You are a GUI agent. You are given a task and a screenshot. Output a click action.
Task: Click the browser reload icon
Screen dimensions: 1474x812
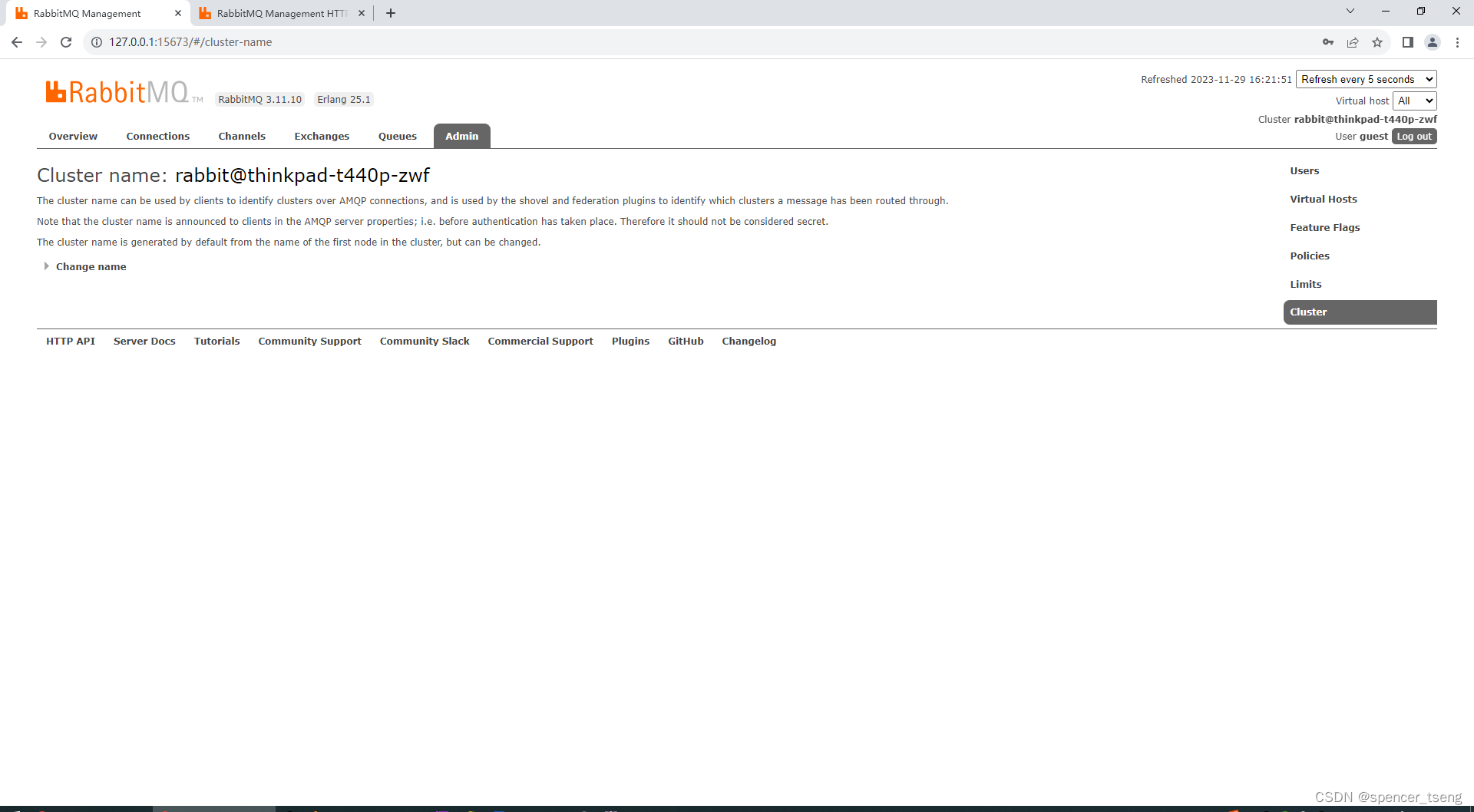point(66,42)
